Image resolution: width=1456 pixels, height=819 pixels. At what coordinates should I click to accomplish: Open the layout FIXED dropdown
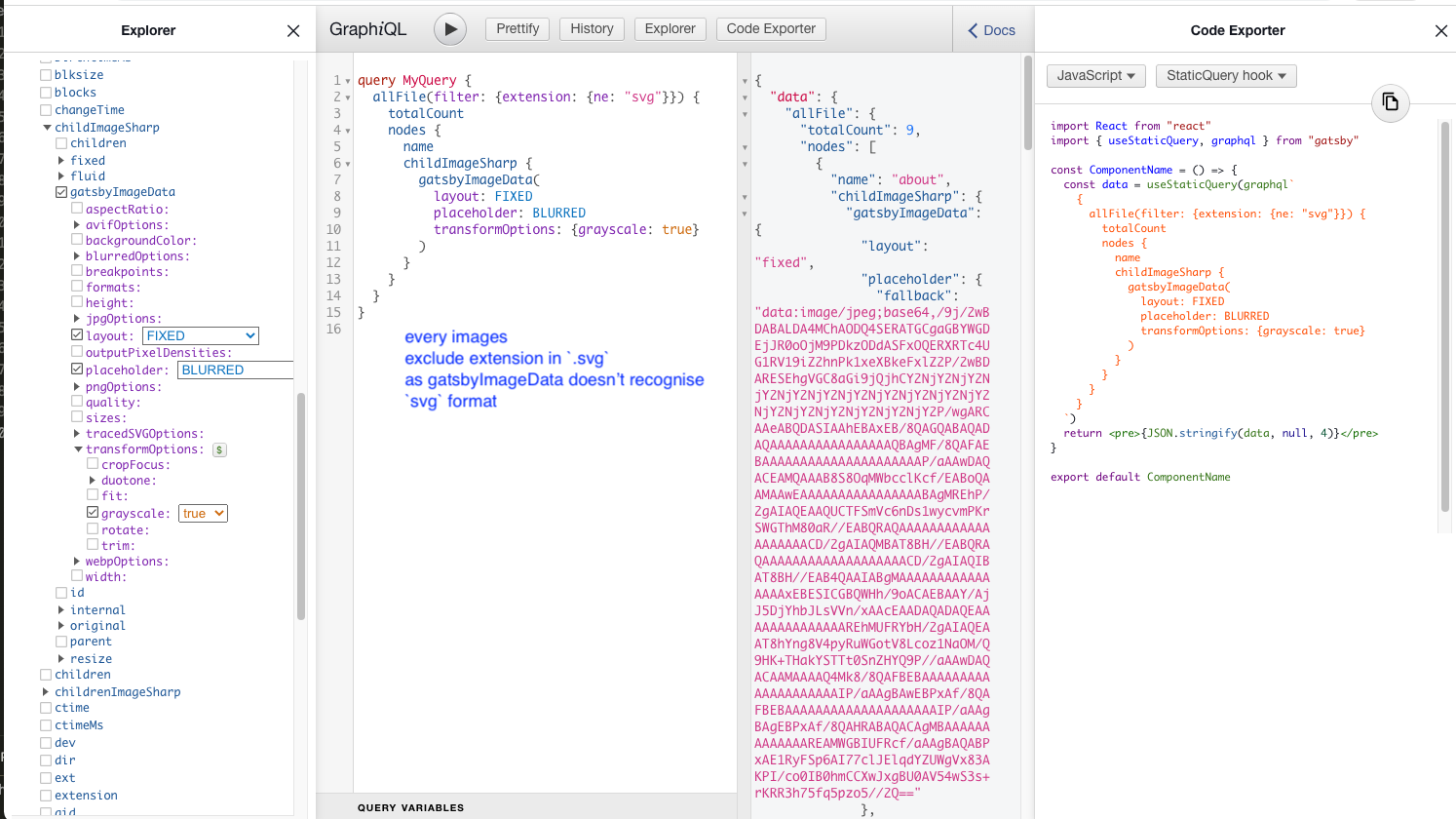(201, 335)
